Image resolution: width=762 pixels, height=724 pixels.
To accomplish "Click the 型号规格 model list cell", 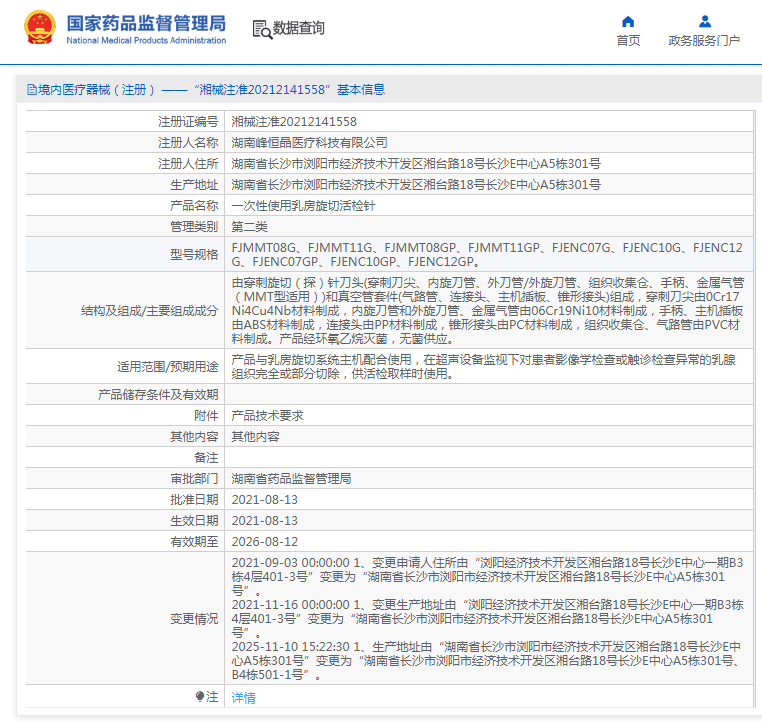I will (487, 254).
